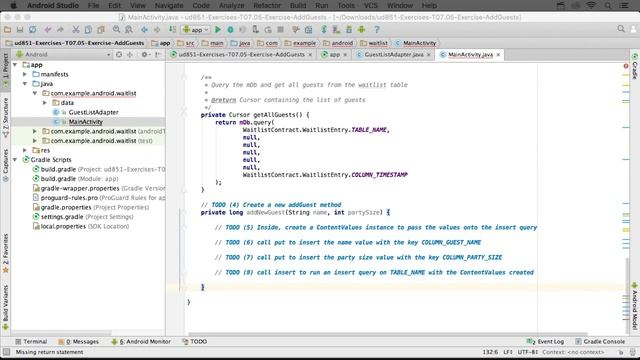Click the Redo toolbar arrow
Viewport: 640px width, 360px height.
[x=60, y=30]
